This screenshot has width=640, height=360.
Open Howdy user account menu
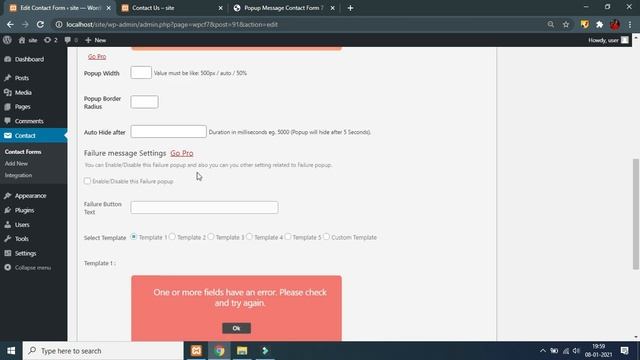click(608, 40)
